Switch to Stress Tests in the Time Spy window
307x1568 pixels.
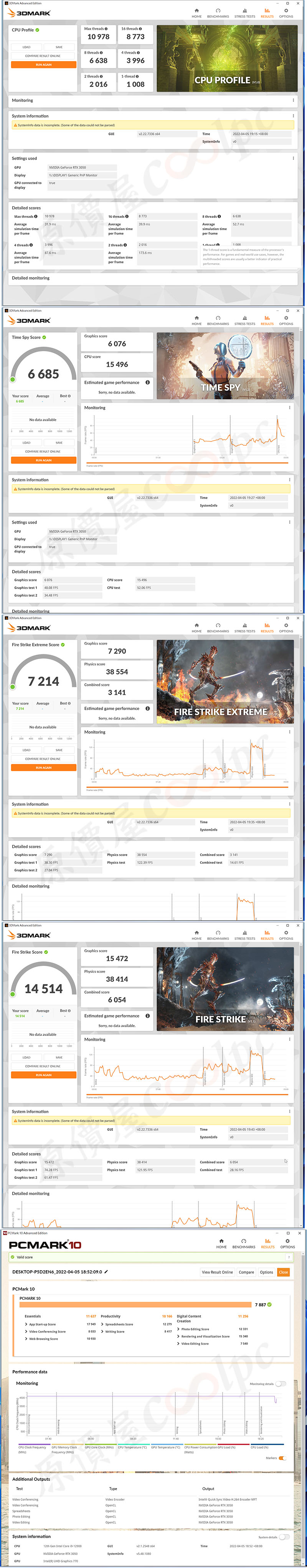click(245, 320)
